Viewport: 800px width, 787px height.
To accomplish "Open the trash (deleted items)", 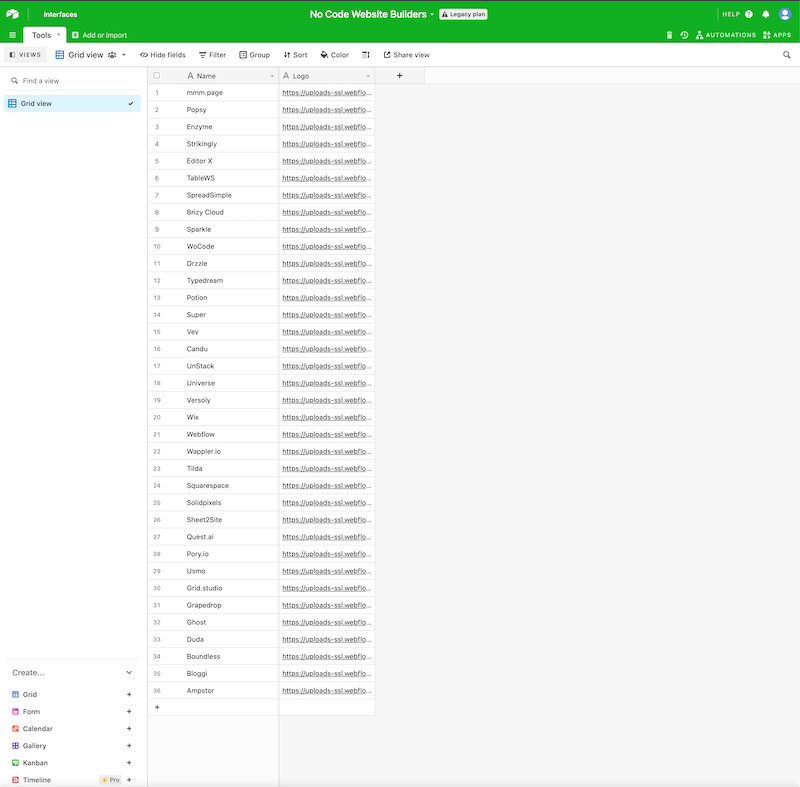I will point(669,34).
